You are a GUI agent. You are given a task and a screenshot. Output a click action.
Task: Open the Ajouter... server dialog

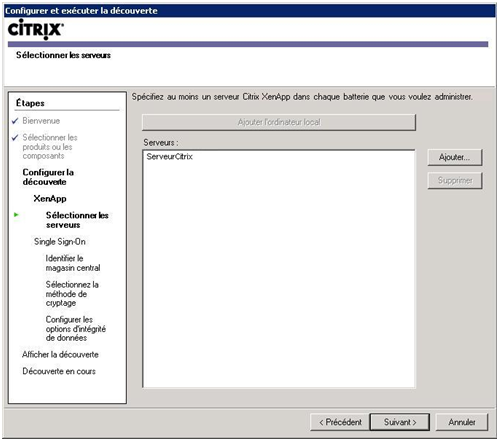(455, 157)
